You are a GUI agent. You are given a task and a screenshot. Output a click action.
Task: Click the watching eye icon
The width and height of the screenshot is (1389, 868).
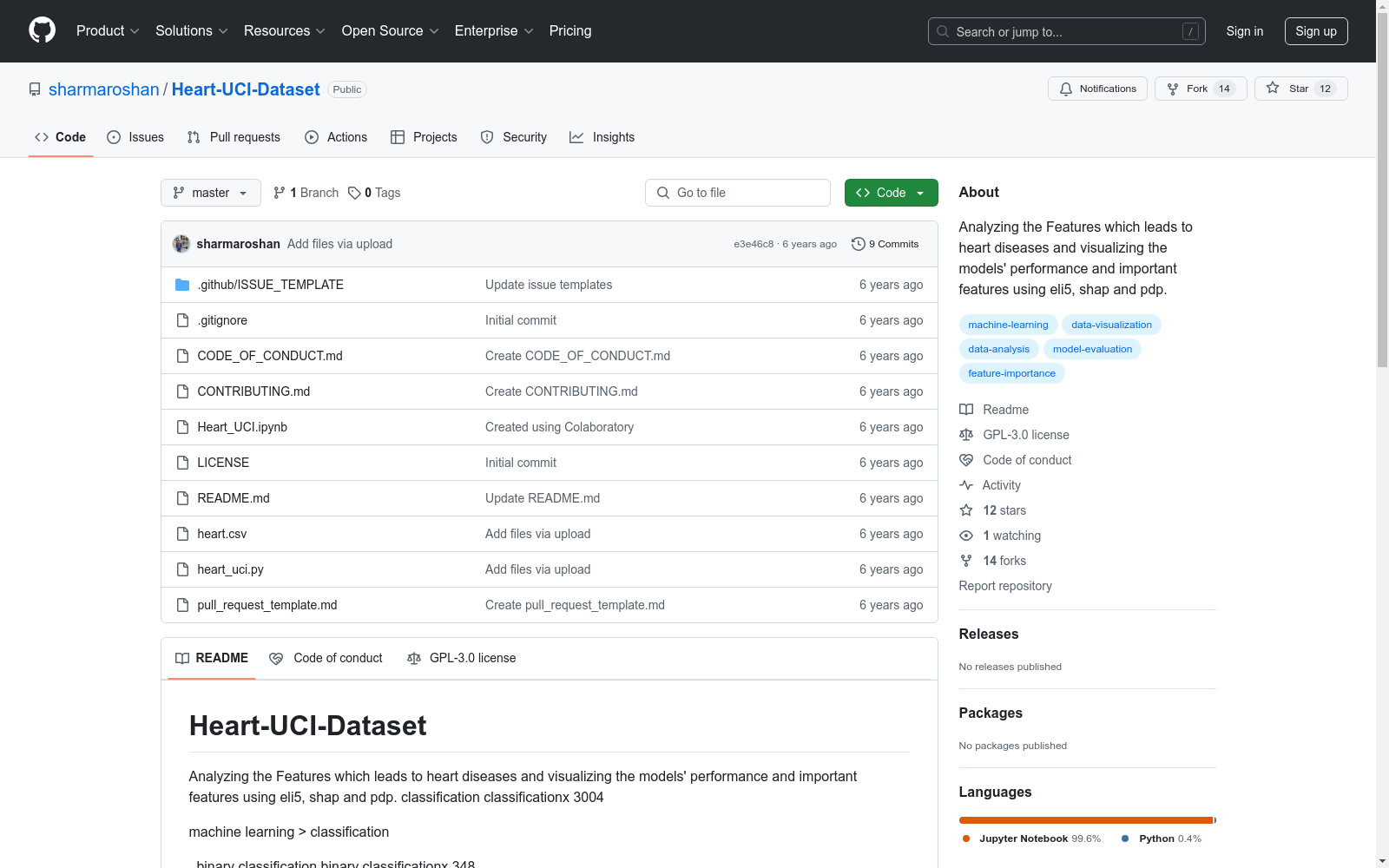[966, 536]
